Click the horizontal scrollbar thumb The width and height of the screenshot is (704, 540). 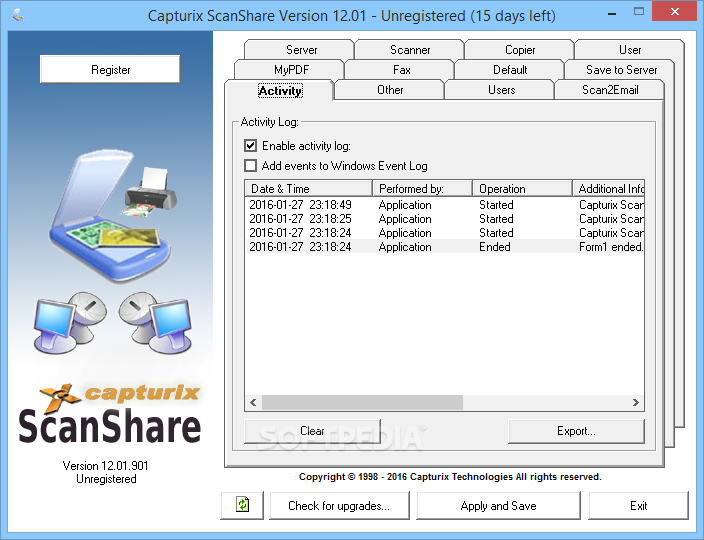[x=362, y=402]
